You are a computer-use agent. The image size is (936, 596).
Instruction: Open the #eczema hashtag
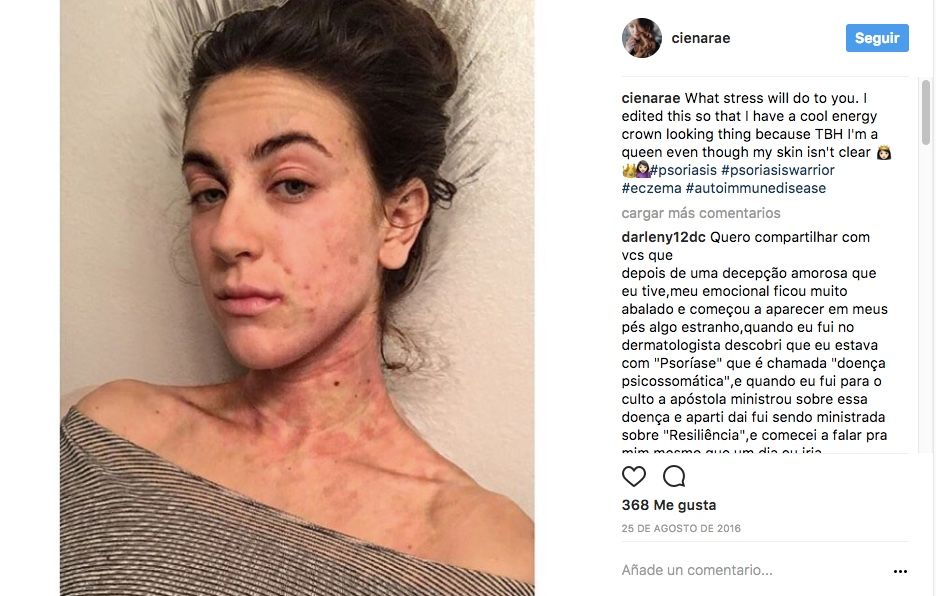point(651,188)
